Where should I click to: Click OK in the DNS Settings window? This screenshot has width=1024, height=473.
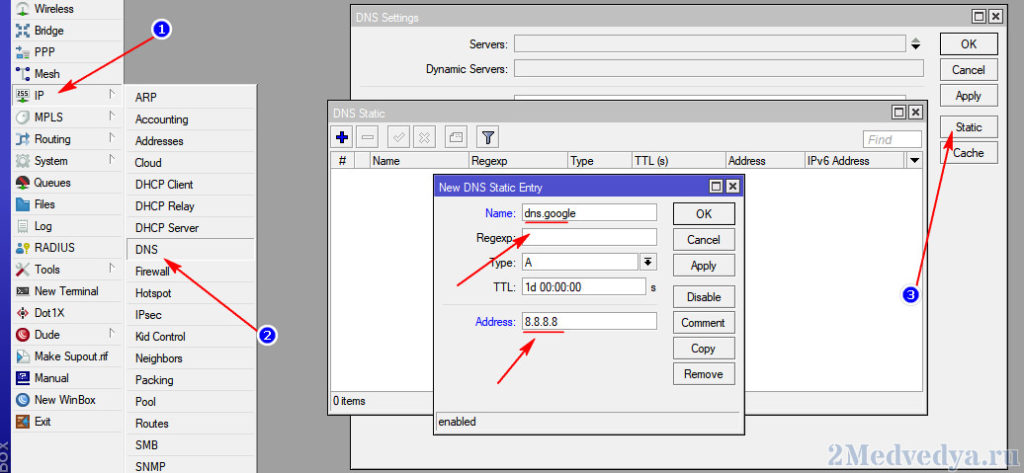pos(969,44)
